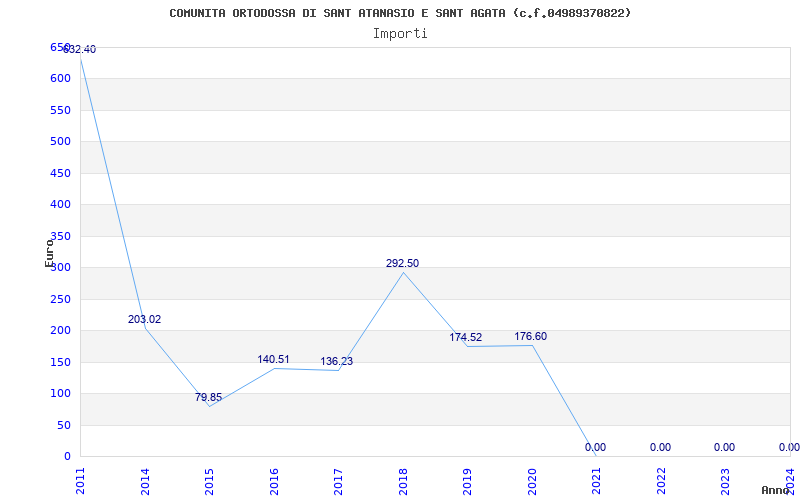The image size is (800, 500).
Task: Click the 600 y-axis tick label
Action: (60, 79)
